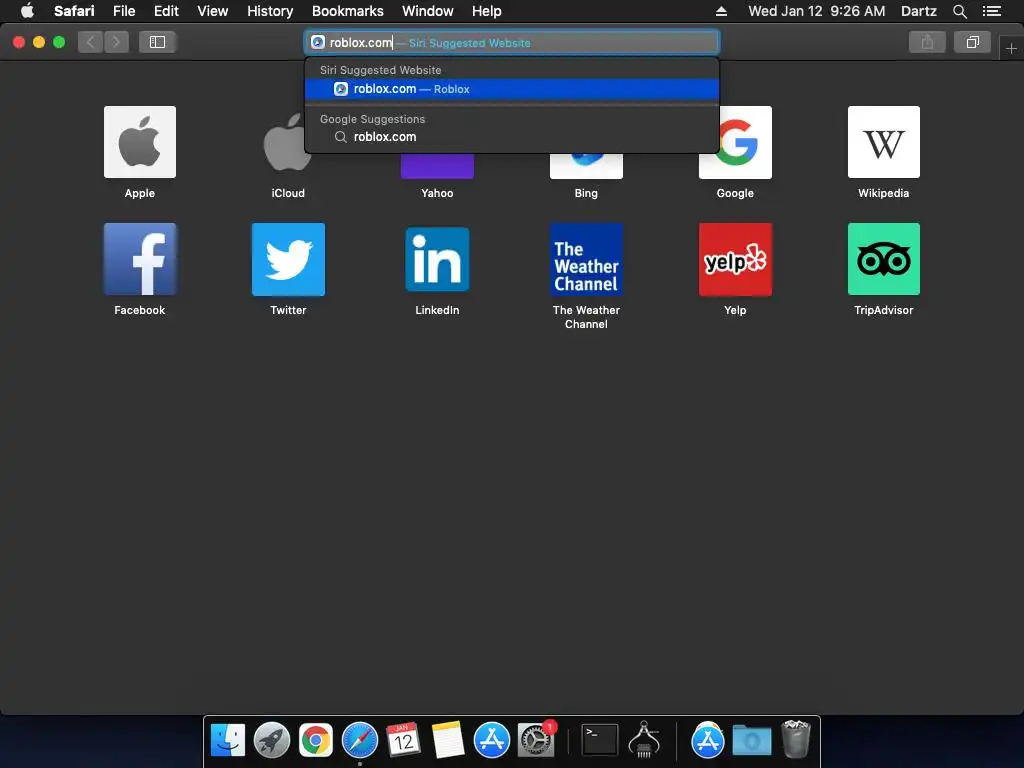Open the Edit menu
Image resolution: width=1024 pixels, height=768 pixels.
(x=166, y=11)
